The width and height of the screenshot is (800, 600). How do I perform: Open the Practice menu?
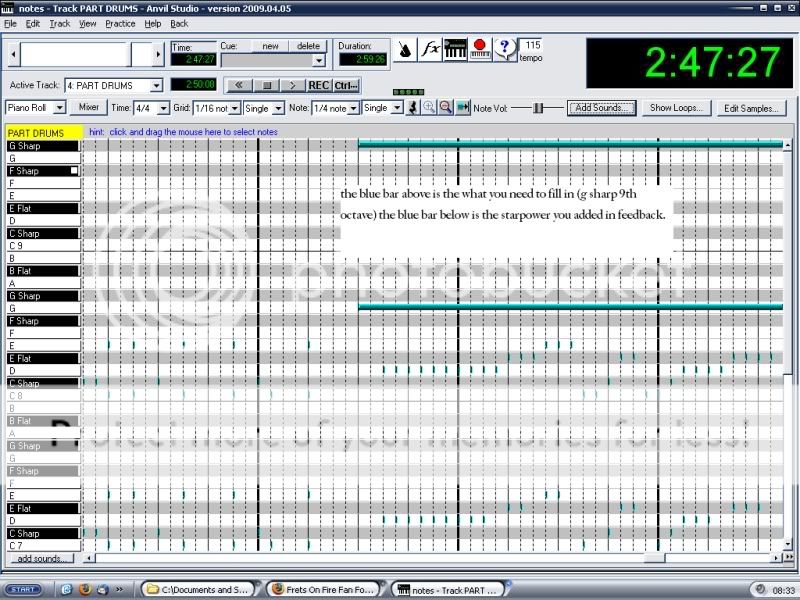[120, 23]
